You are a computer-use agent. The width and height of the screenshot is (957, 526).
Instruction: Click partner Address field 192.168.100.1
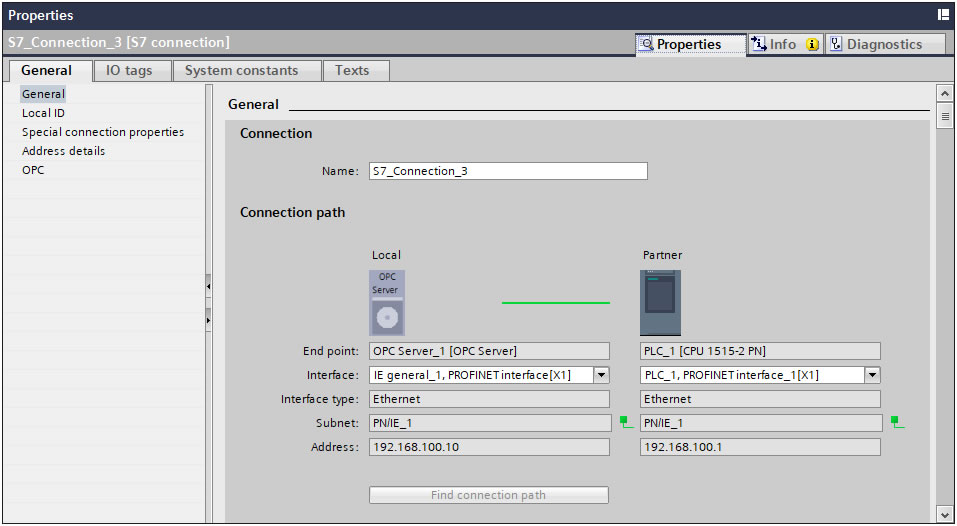point(760,447)
